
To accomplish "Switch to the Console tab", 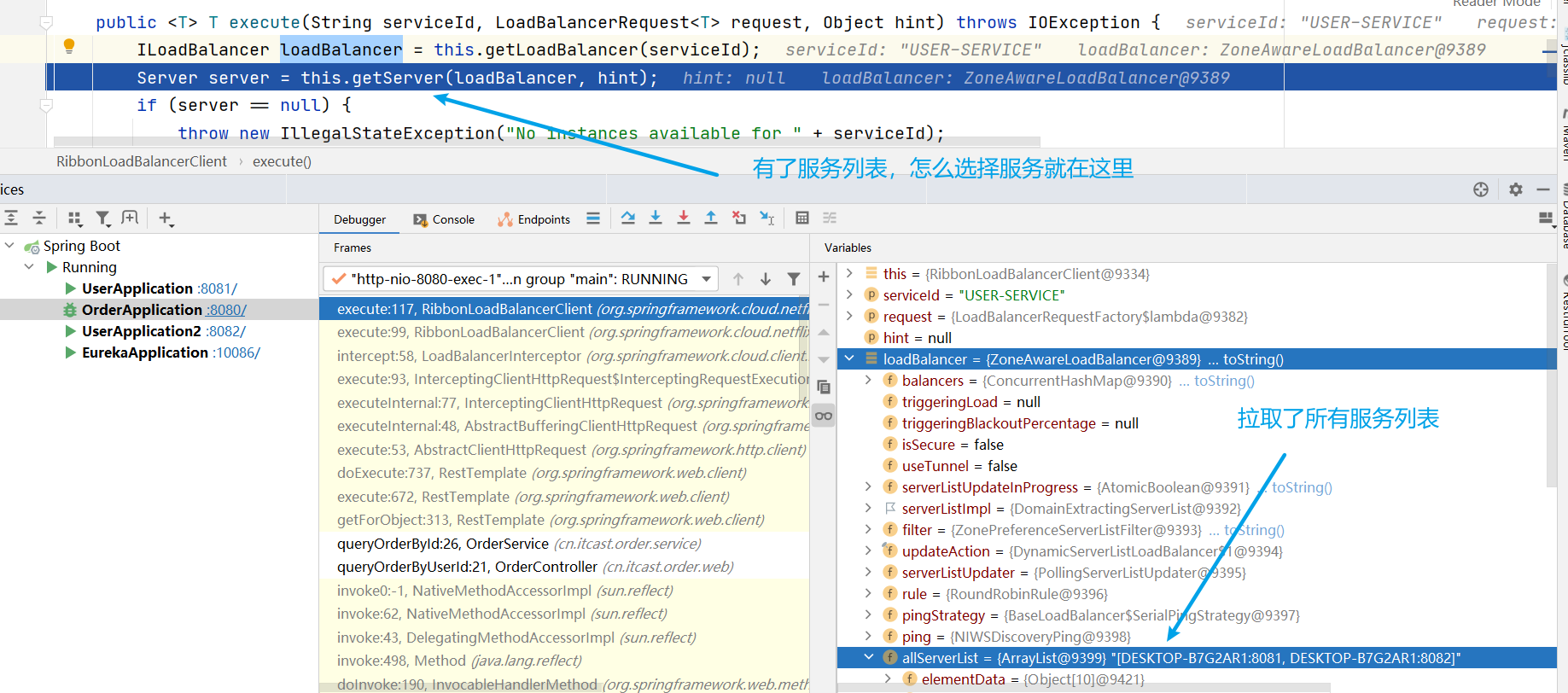I will click(444, 219).
